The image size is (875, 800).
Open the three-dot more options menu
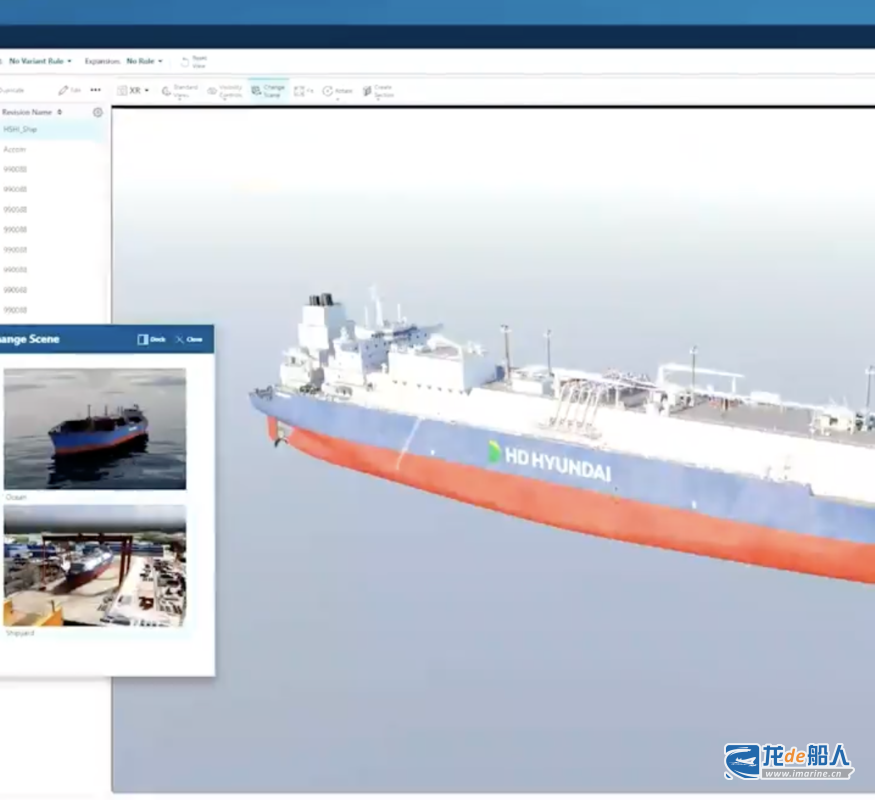click(96, 90)
